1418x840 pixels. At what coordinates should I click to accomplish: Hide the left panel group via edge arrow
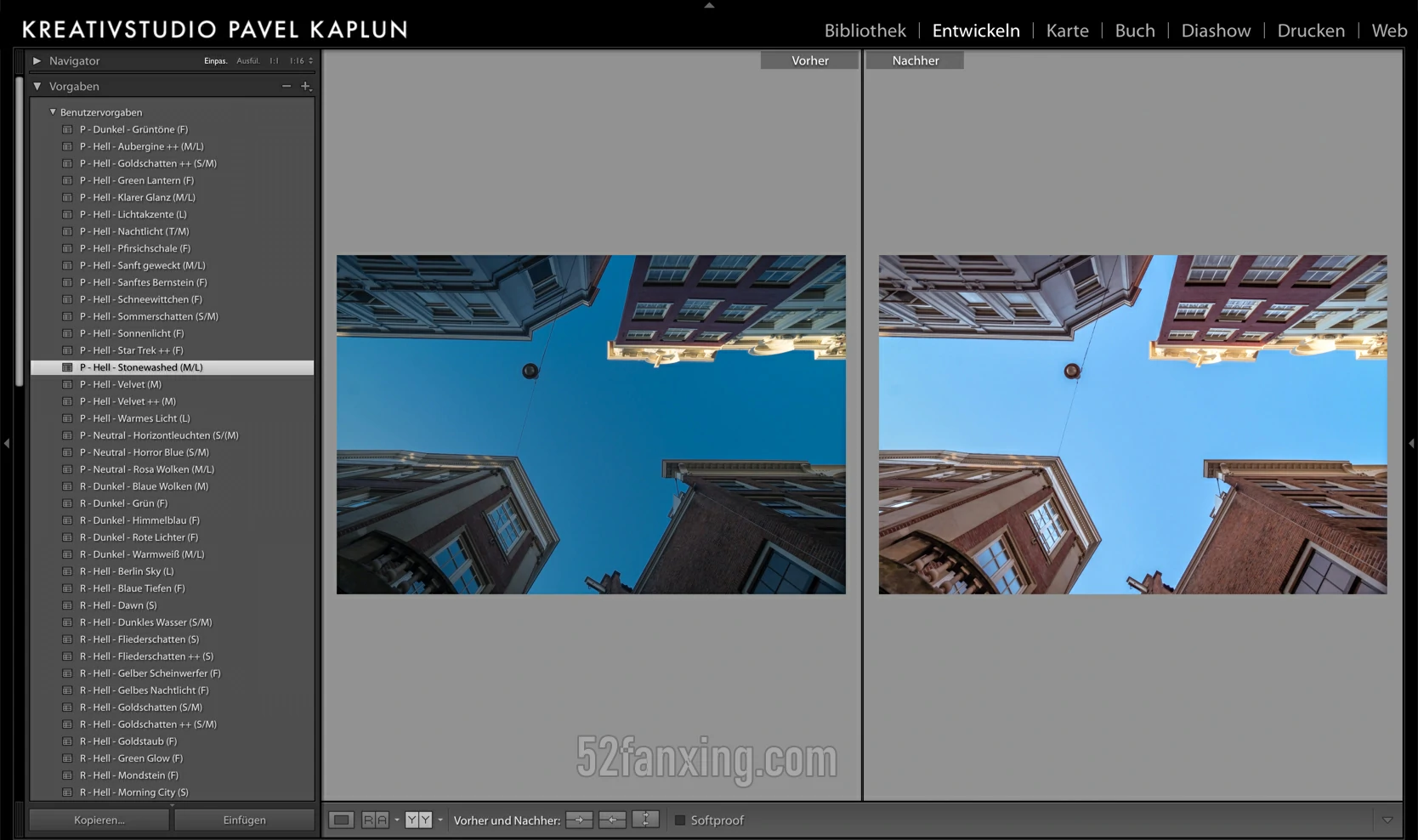click(7, 443)
